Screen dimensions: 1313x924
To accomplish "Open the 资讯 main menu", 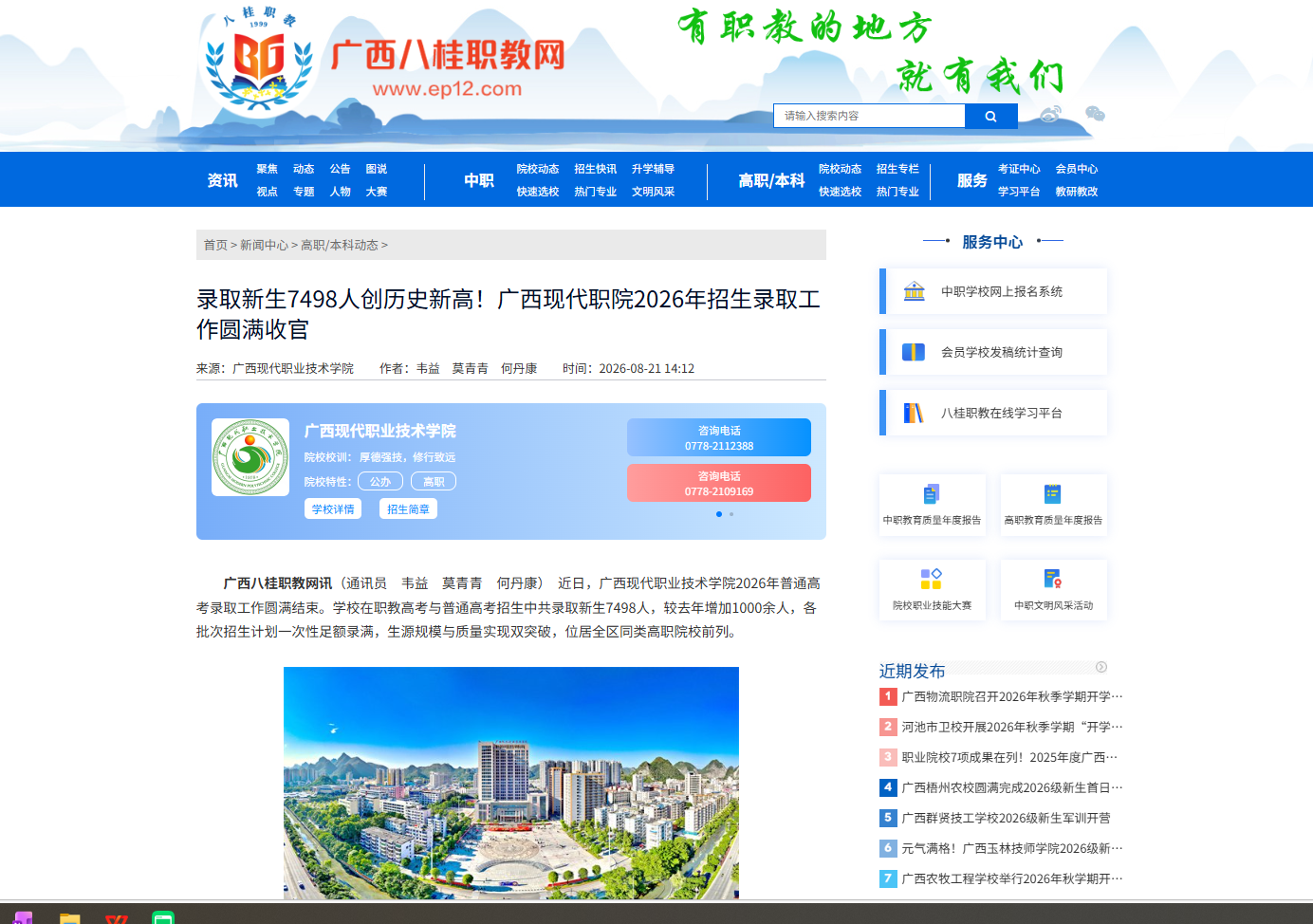I will pos(223,180).
